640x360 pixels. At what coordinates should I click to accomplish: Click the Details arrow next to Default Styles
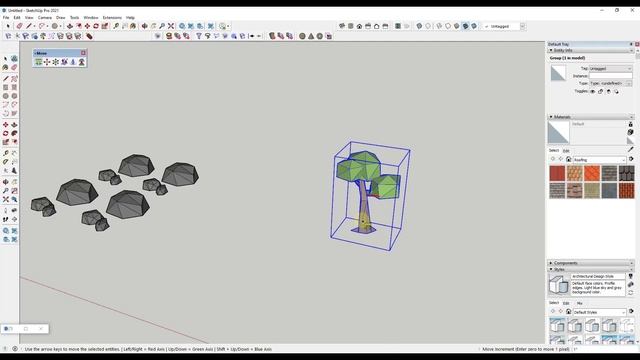click(631, 312)
